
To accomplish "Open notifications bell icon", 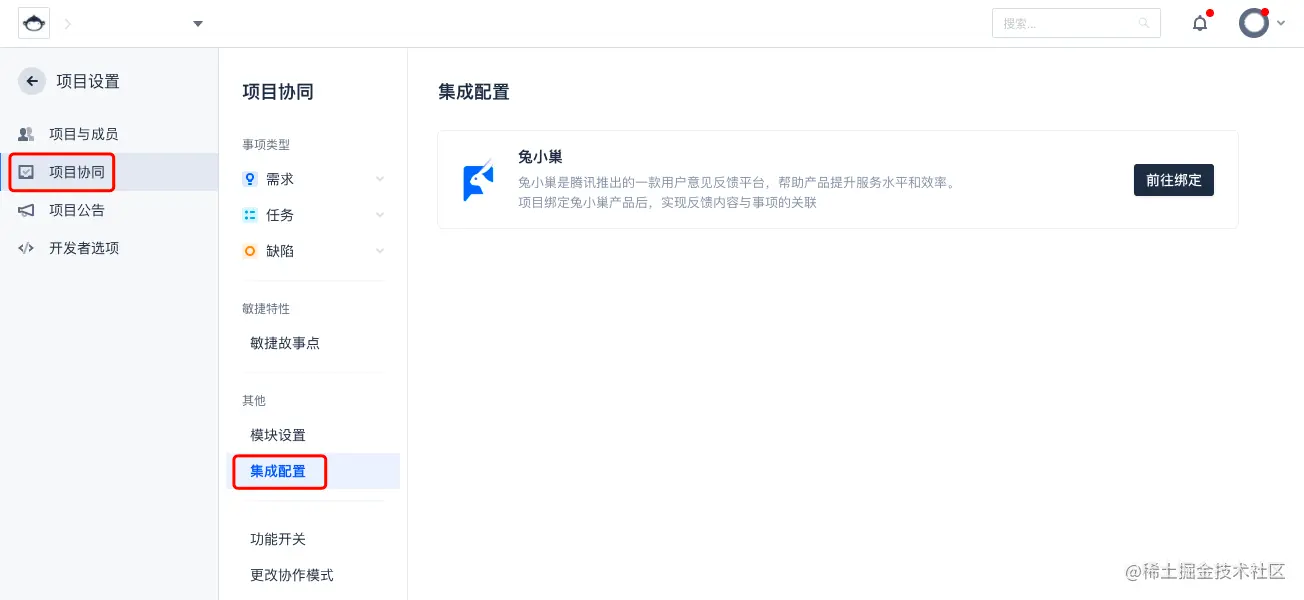I will (x=1200, y=23).
